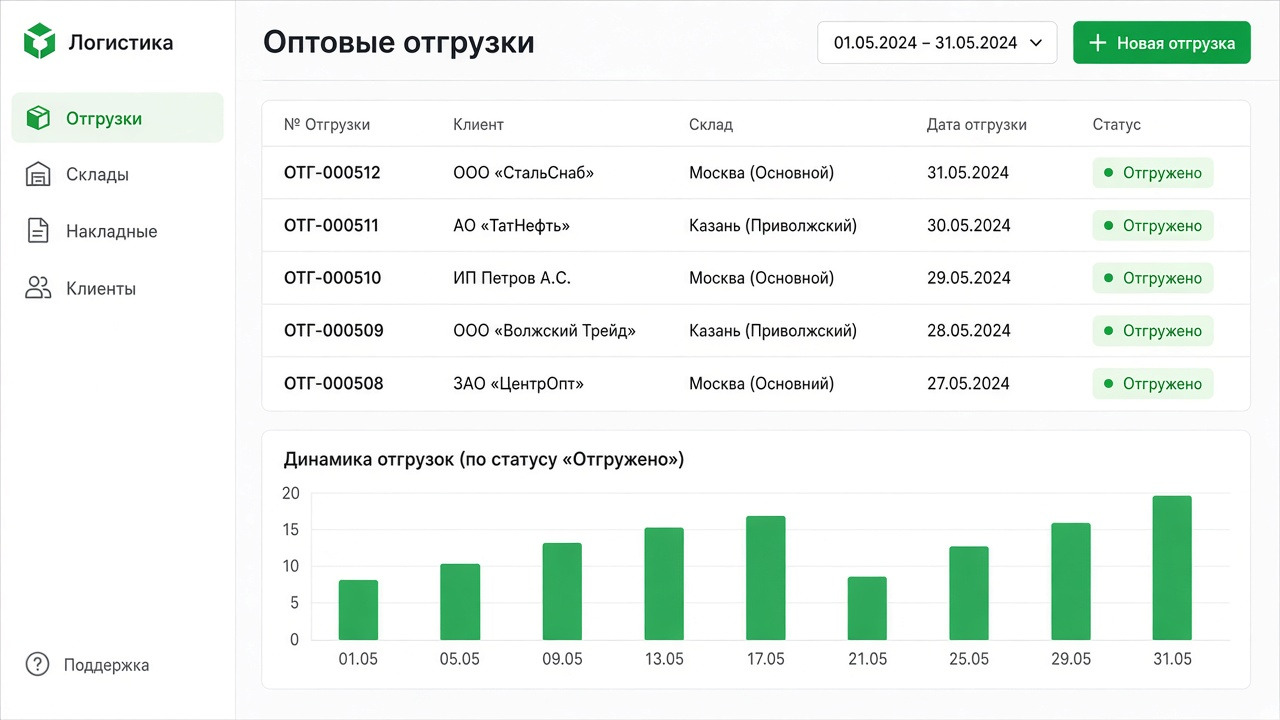1280x720 pixels.
Task: Click the chart bar for 25.05
Action: pos(969,593)
